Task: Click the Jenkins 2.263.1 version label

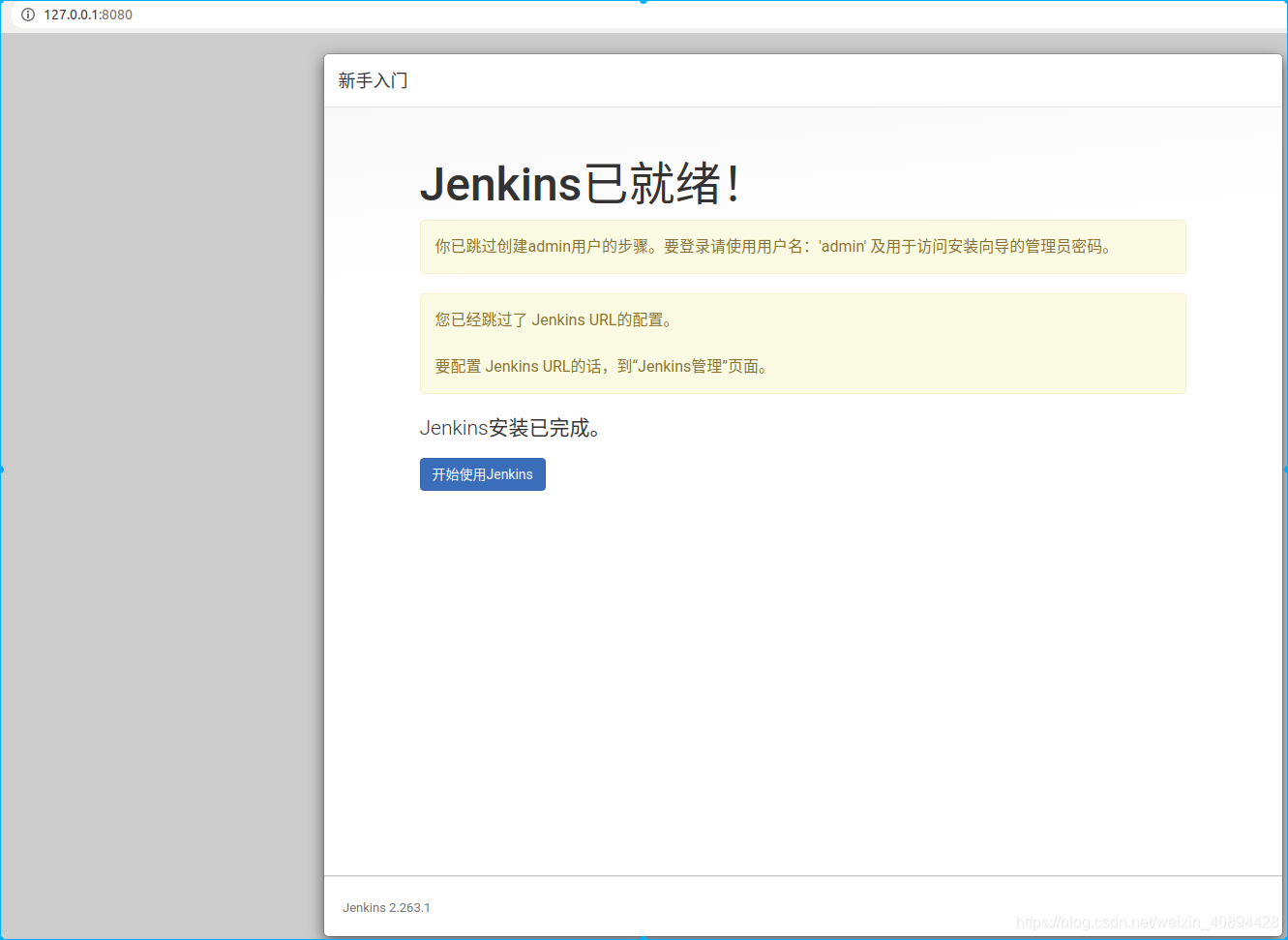Action: (x=386, y=908)
